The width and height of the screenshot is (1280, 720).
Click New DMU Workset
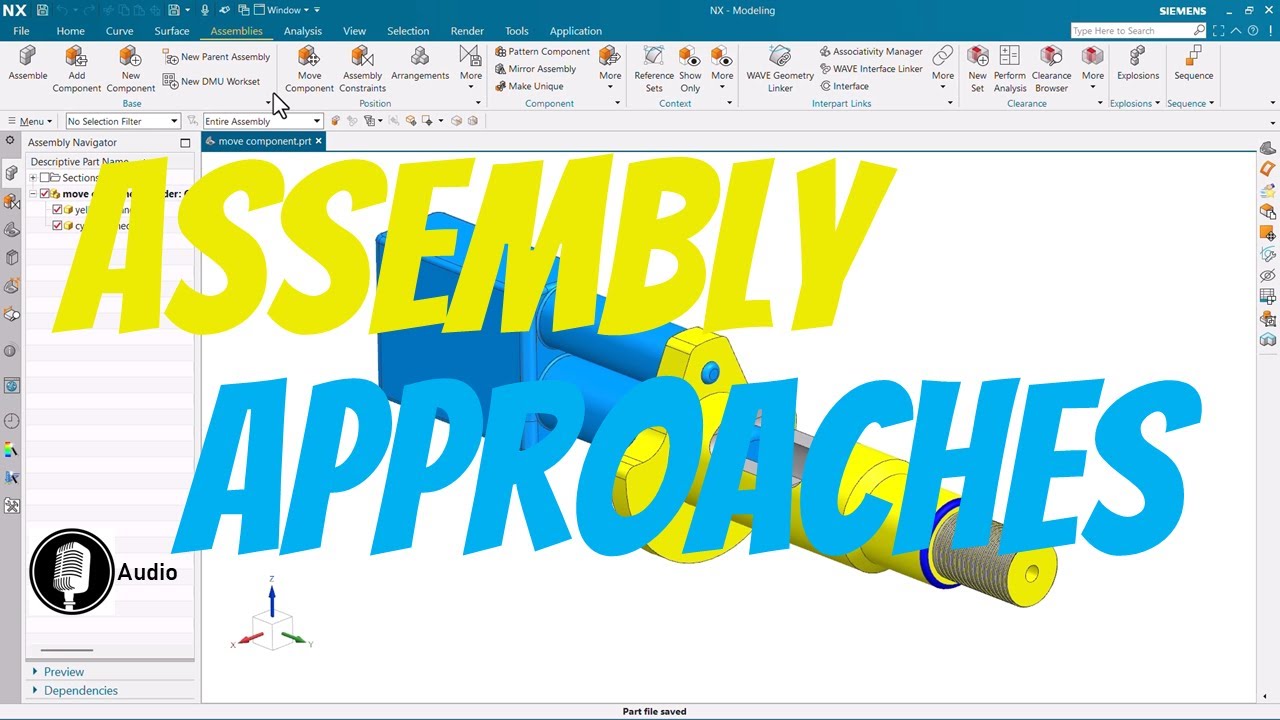tap(212, 81)
